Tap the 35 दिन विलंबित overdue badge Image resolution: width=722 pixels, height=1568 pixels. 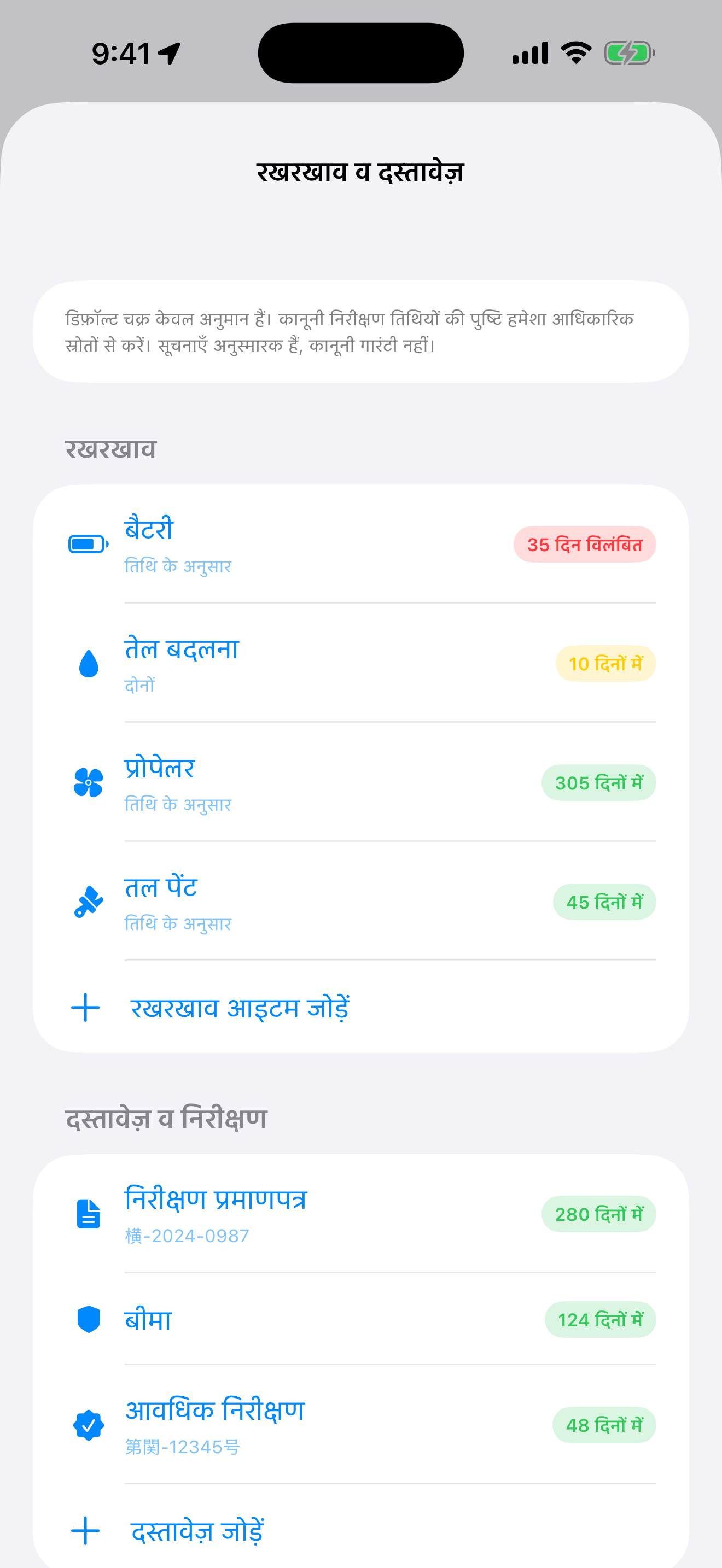pyautogui.click(x=584, y=544)
